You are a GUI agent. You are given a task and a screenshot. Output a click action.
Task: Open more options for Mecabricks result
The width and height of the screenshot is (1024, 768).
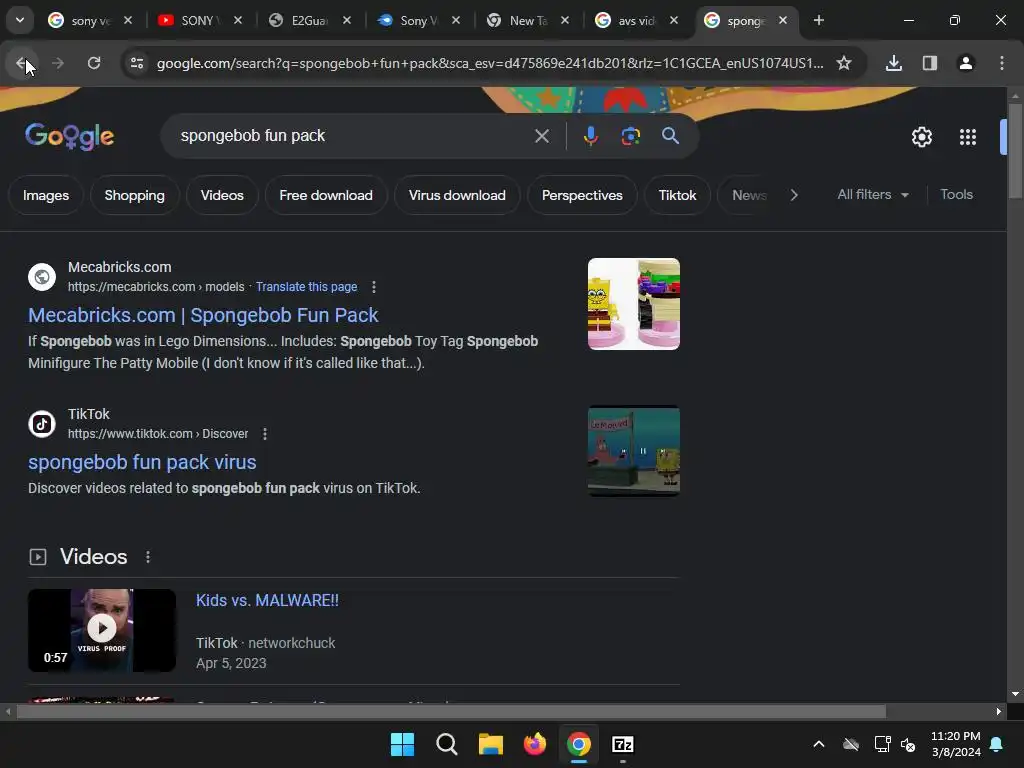pyautogui.click(x=374, y=287)
